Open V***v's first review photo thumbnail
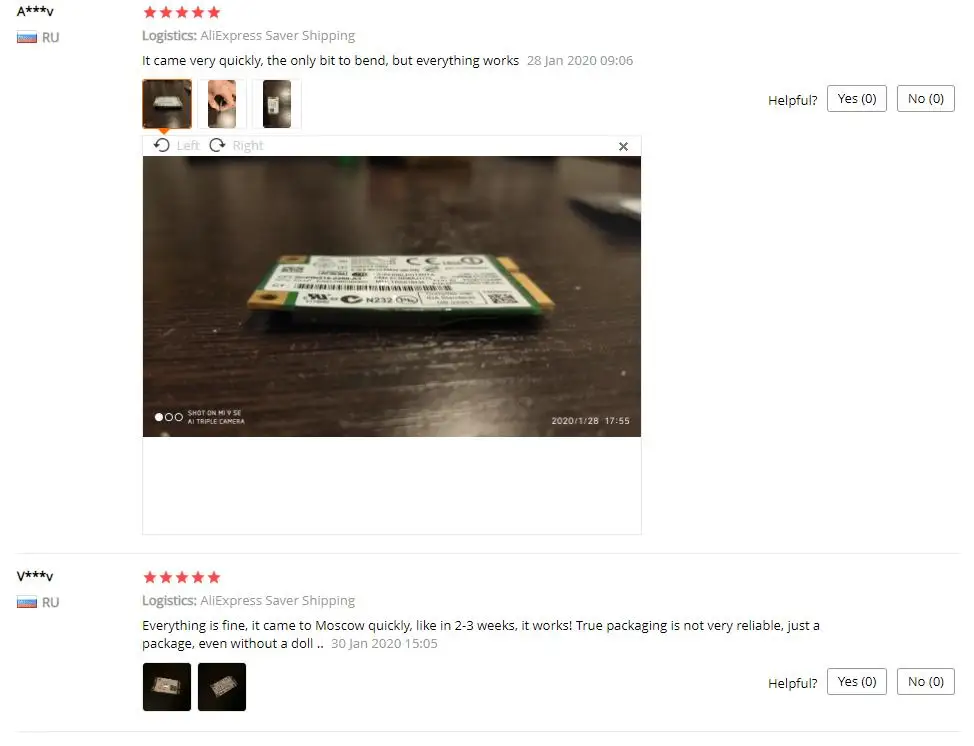This screenshot has width=974, height=746. tap(166, 686)
